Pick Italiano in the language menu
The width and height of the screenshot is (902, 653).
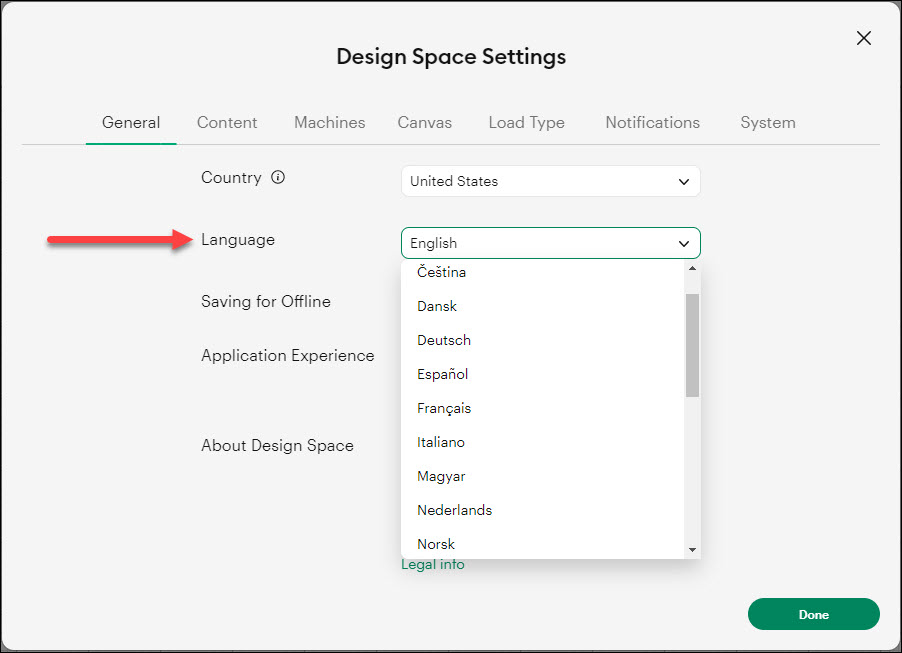tap(440, 442)
